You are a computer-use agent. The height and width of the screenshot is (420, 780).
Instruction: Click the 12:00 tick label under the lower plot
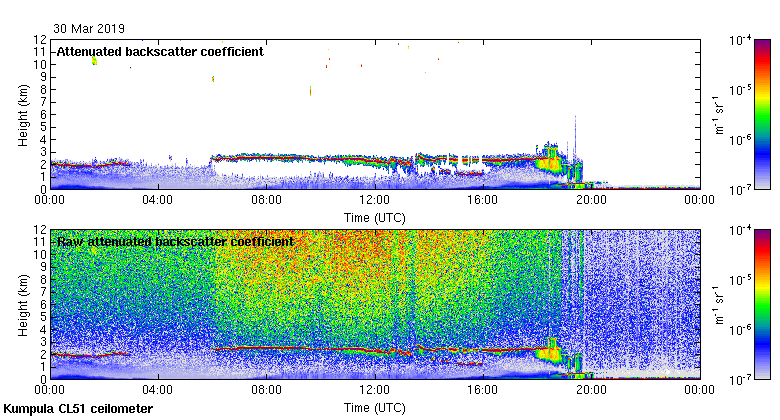pyautogui.click(x=375, y=390)
